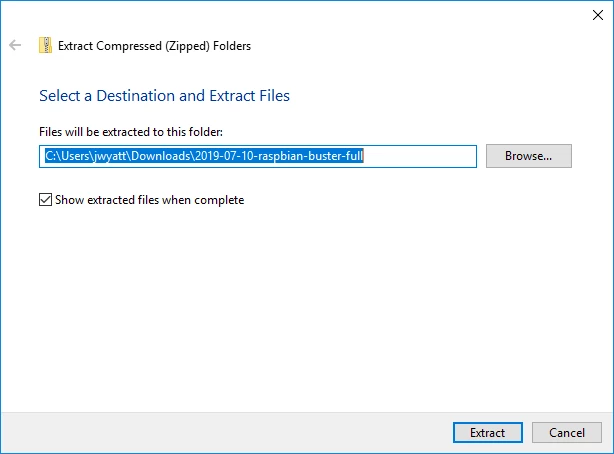Cancel the extraction wizard

pyautogui.click(x=567, y=432)
